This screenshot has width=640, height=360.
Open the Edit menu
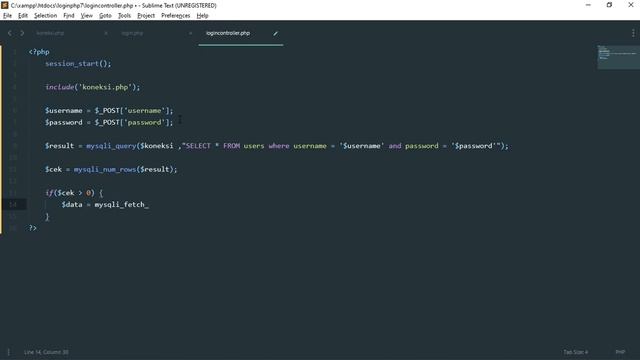click(23, 16)
